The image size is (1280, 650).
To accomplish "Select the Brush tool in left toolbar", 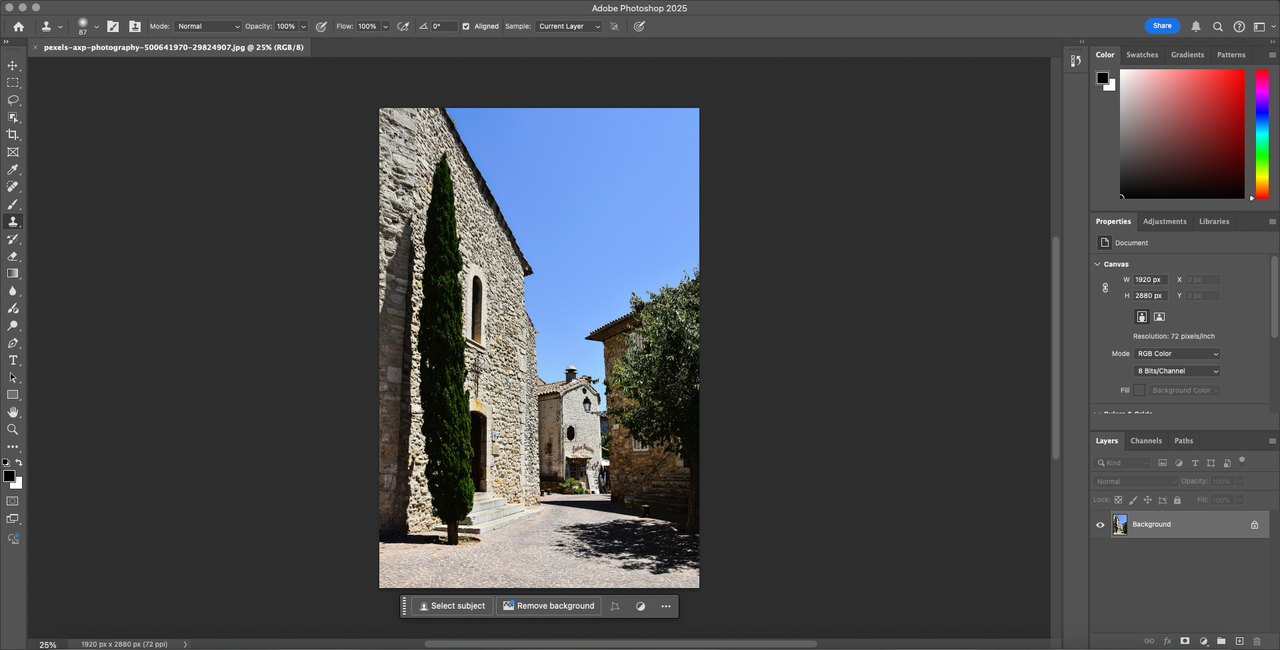I will click(x=13, y=204).
